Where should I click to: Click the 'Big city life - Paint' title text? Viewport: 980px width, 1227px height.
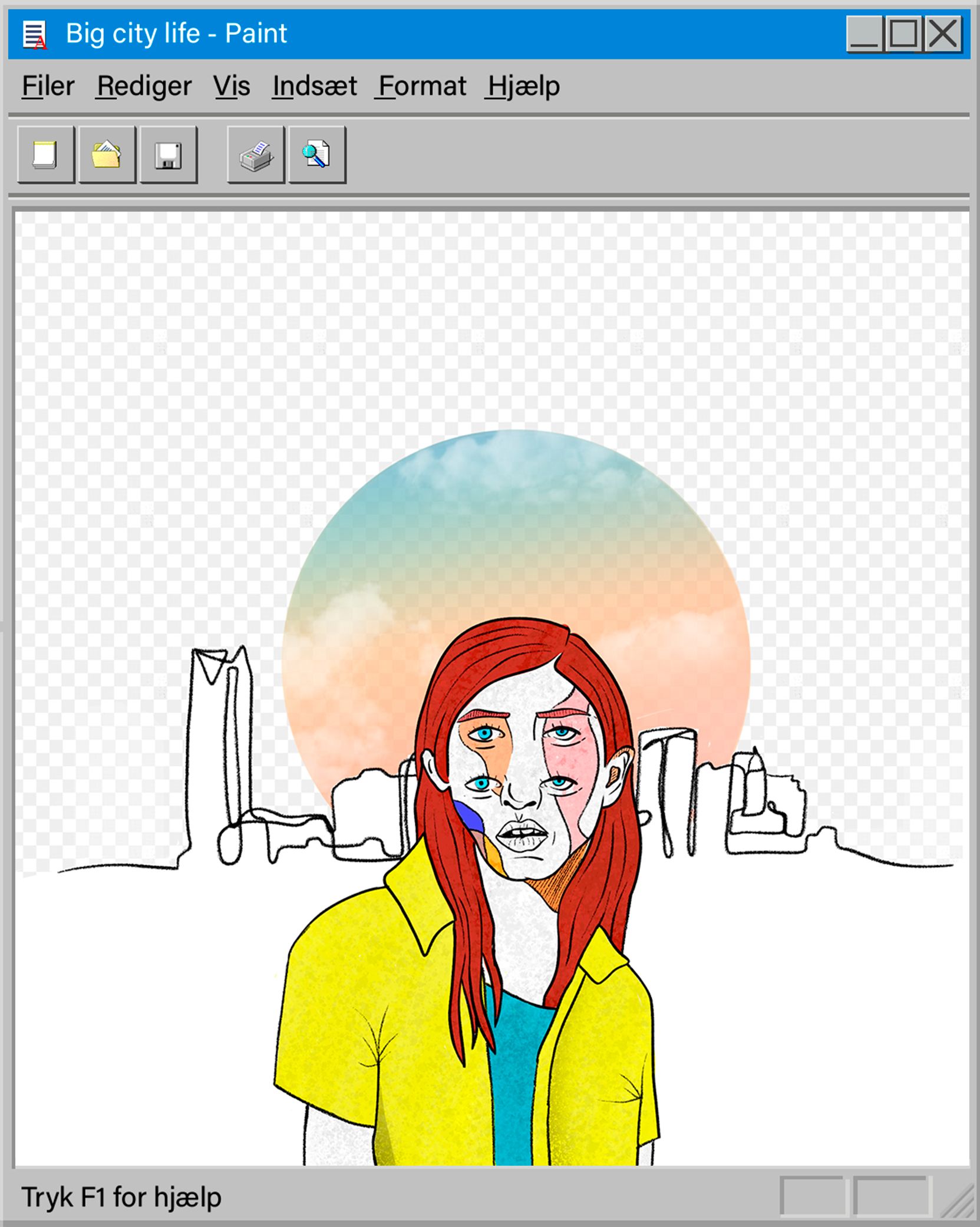click(176, 34)
